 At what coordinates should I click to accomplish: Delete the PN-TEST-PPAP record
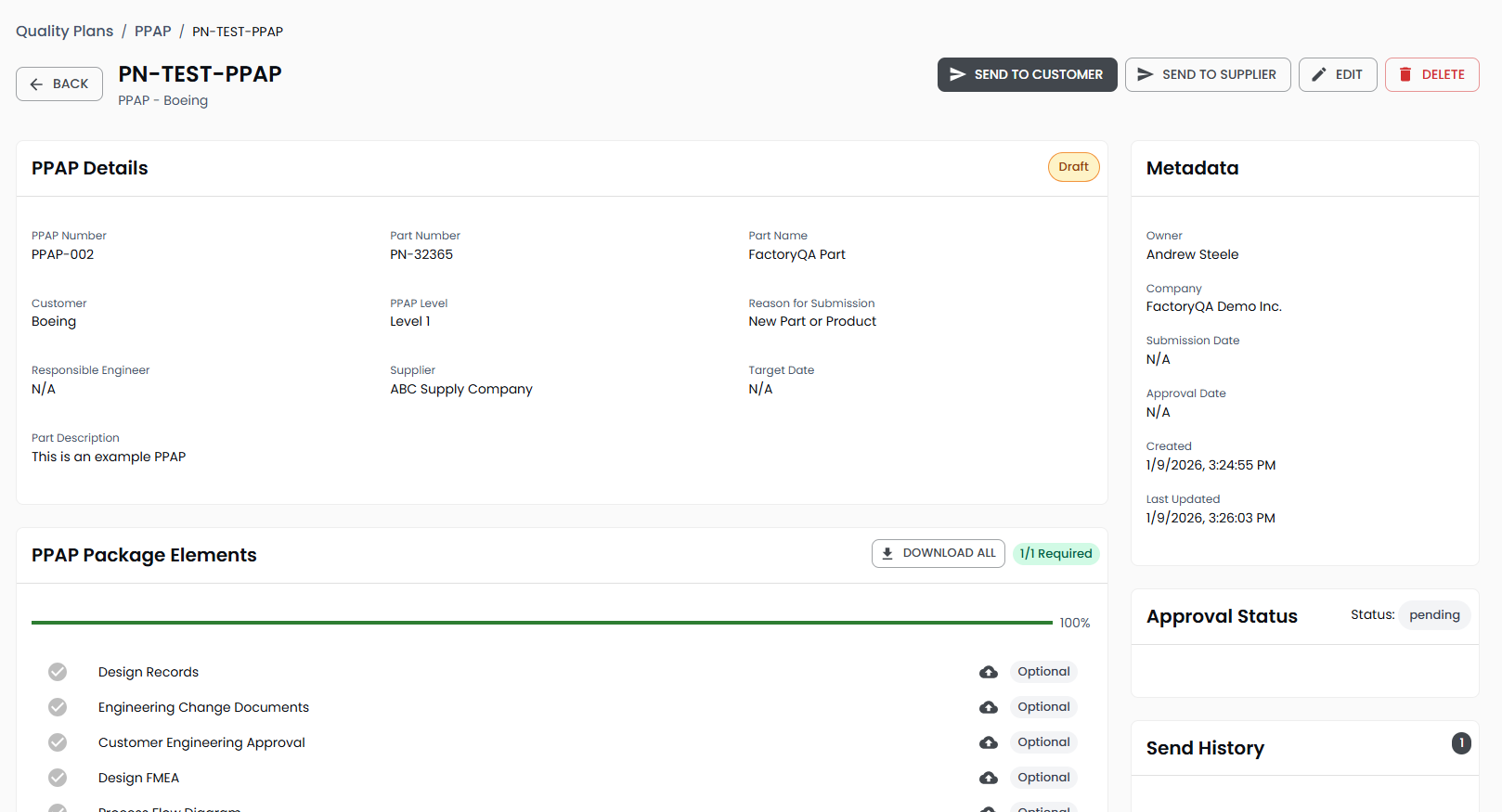(1431, 74)
